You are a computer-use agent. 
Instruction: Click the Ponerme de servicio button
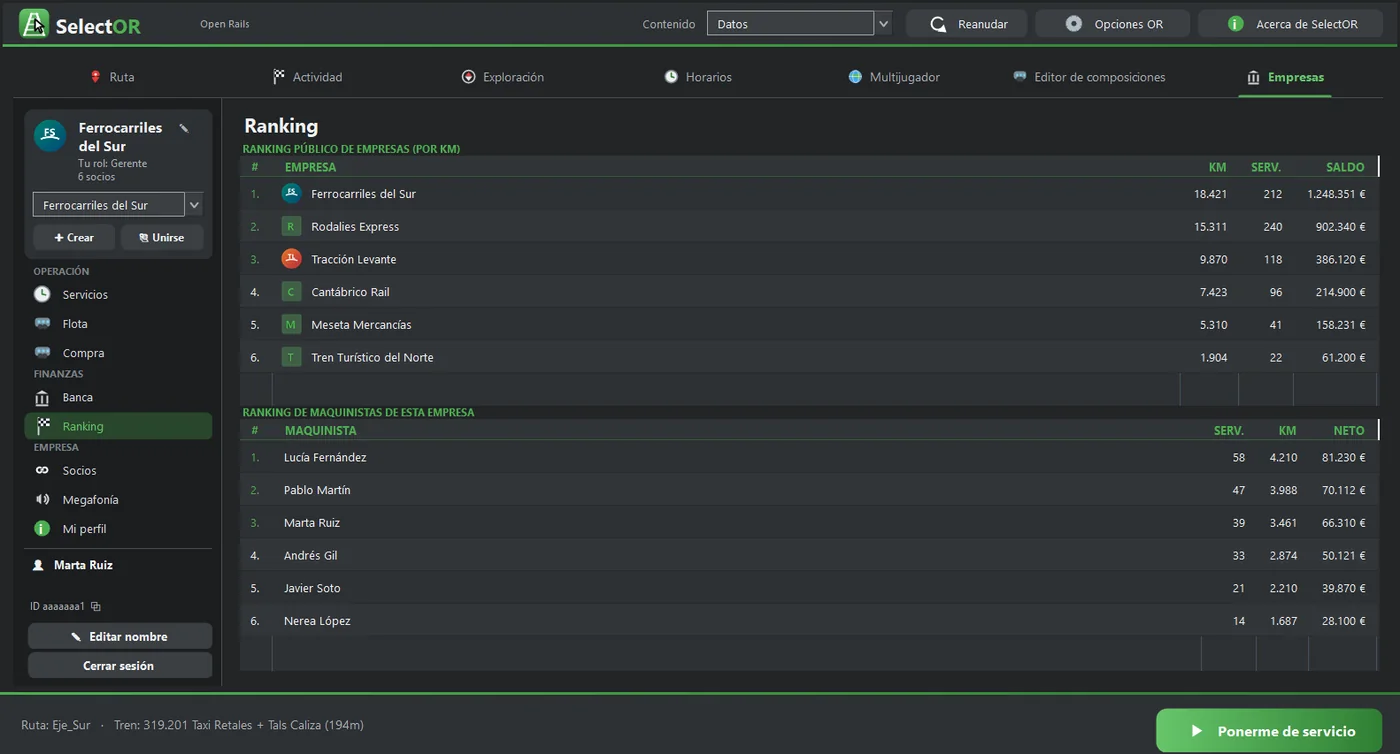coord(1269,731)
